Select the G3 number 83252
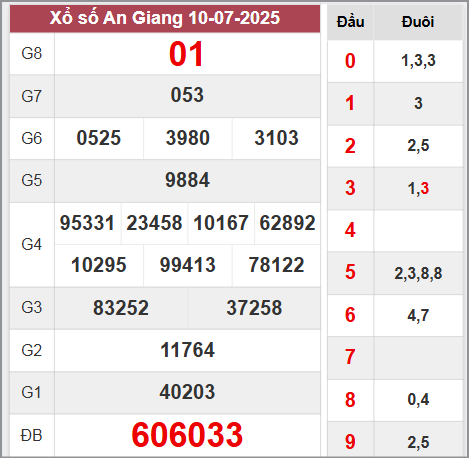Viewport: 469px width, 458px height. click(121, 308)
